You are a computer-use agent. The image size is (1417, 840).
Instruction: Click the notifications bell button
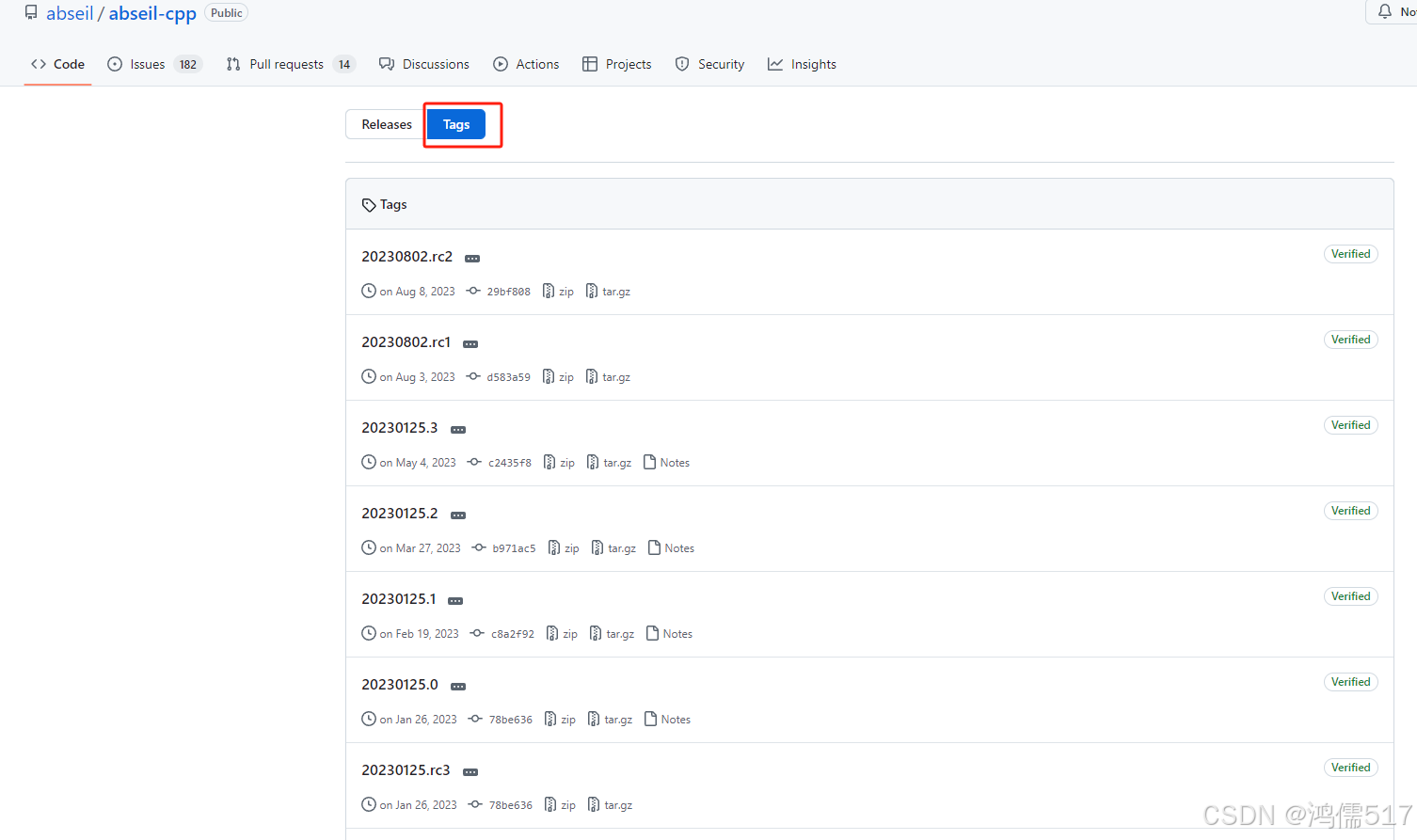pos(1393,11)
